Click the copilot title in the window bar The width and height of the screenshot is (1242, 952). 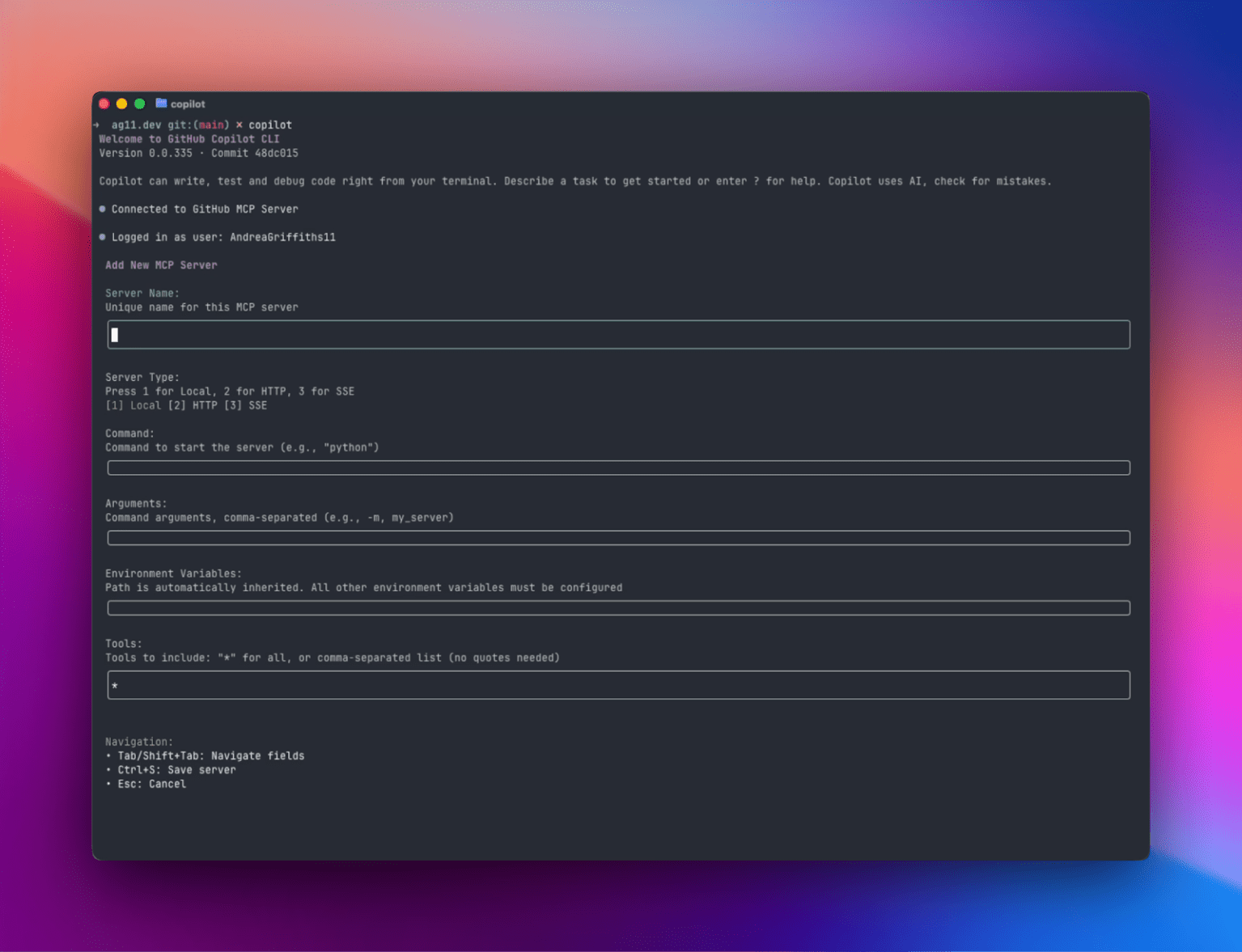[189, 104]
